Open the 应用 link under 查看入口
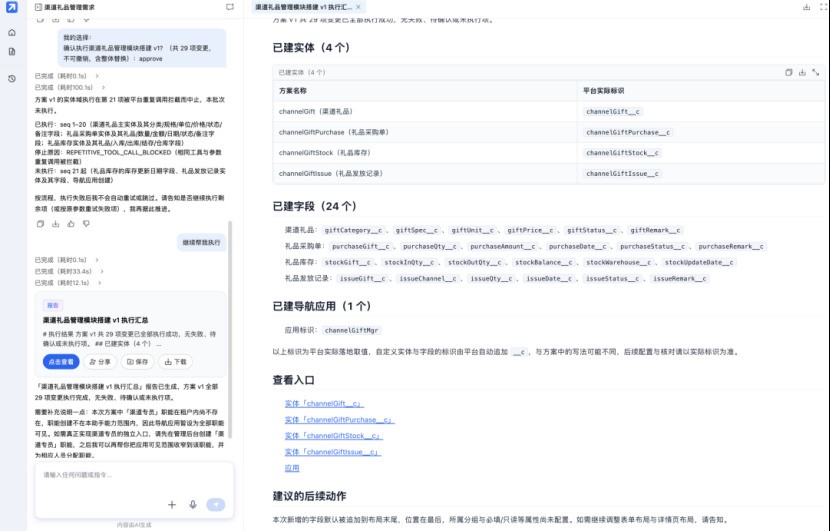 pyautogui.click(x=292, y=468)
